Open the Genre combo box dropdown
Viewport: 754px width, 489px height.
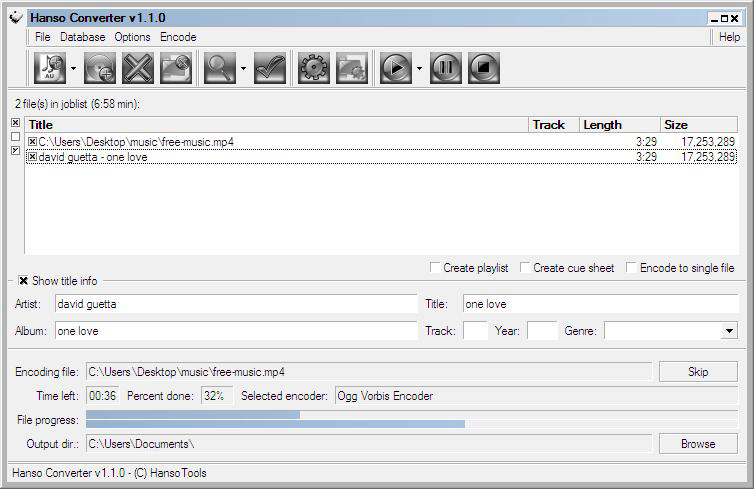pyautogui.click(x=729, y=331)
